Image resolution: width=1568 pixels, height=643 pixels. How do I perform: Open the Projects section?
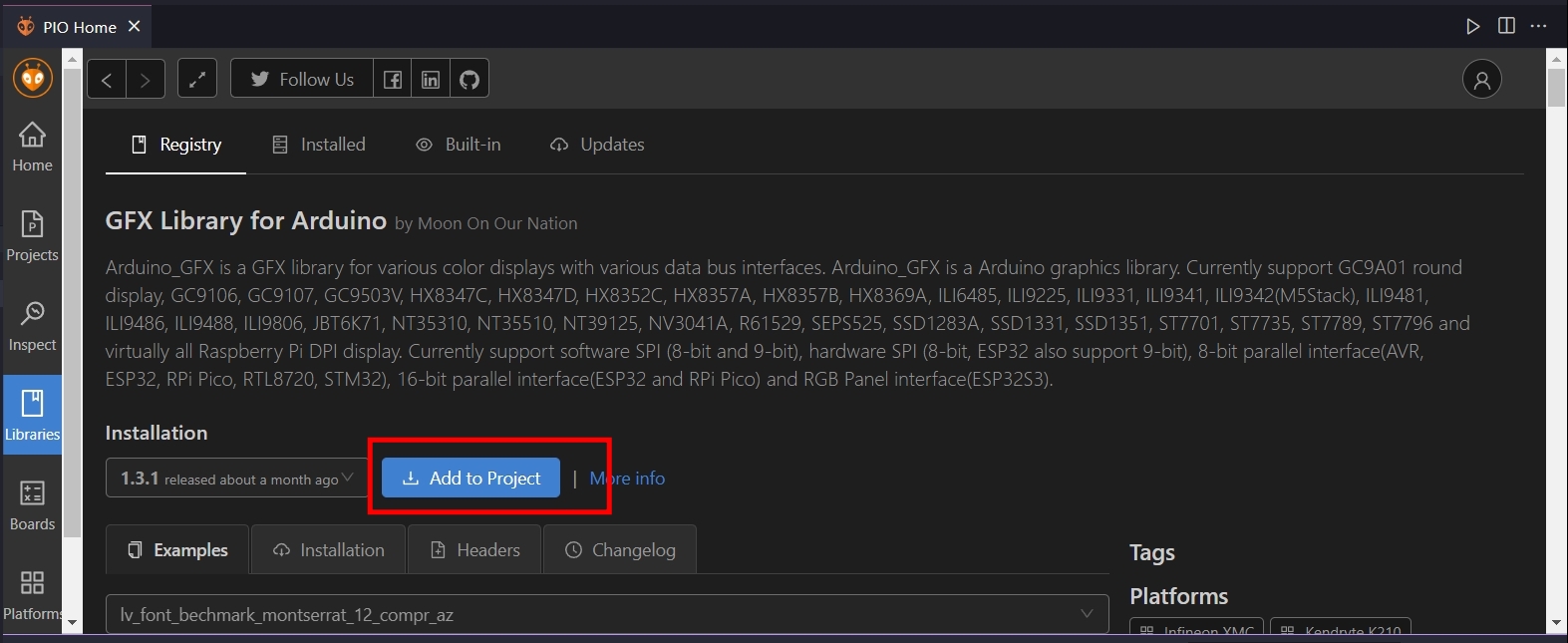click(x=32, y=236)
